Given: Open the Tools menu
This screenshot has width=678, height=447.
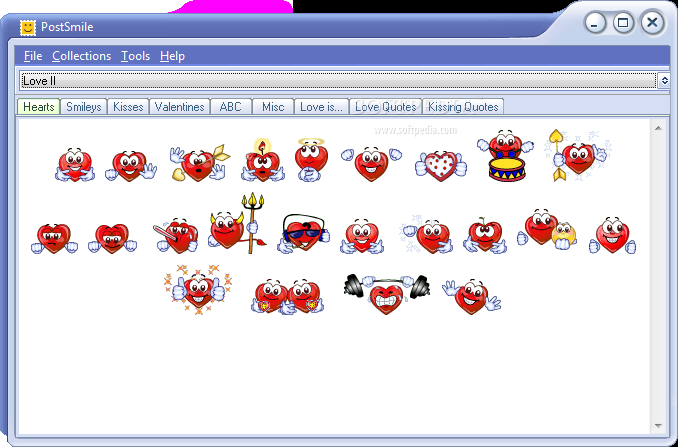Looking at the screenshot, I should point(135,56).
